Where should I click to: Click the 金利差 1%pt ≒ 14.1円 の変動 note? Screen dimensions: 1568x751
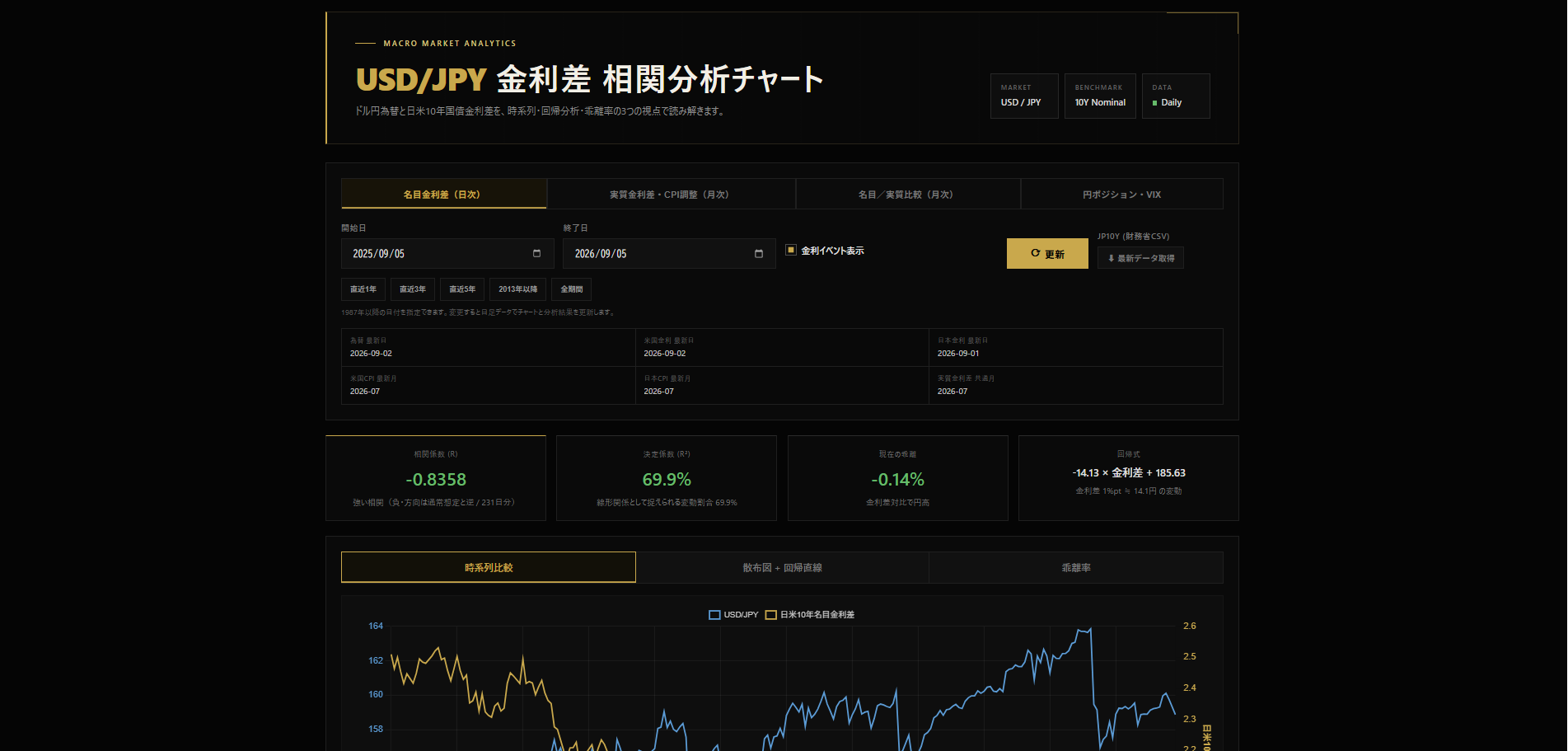tap(1129, 490)
